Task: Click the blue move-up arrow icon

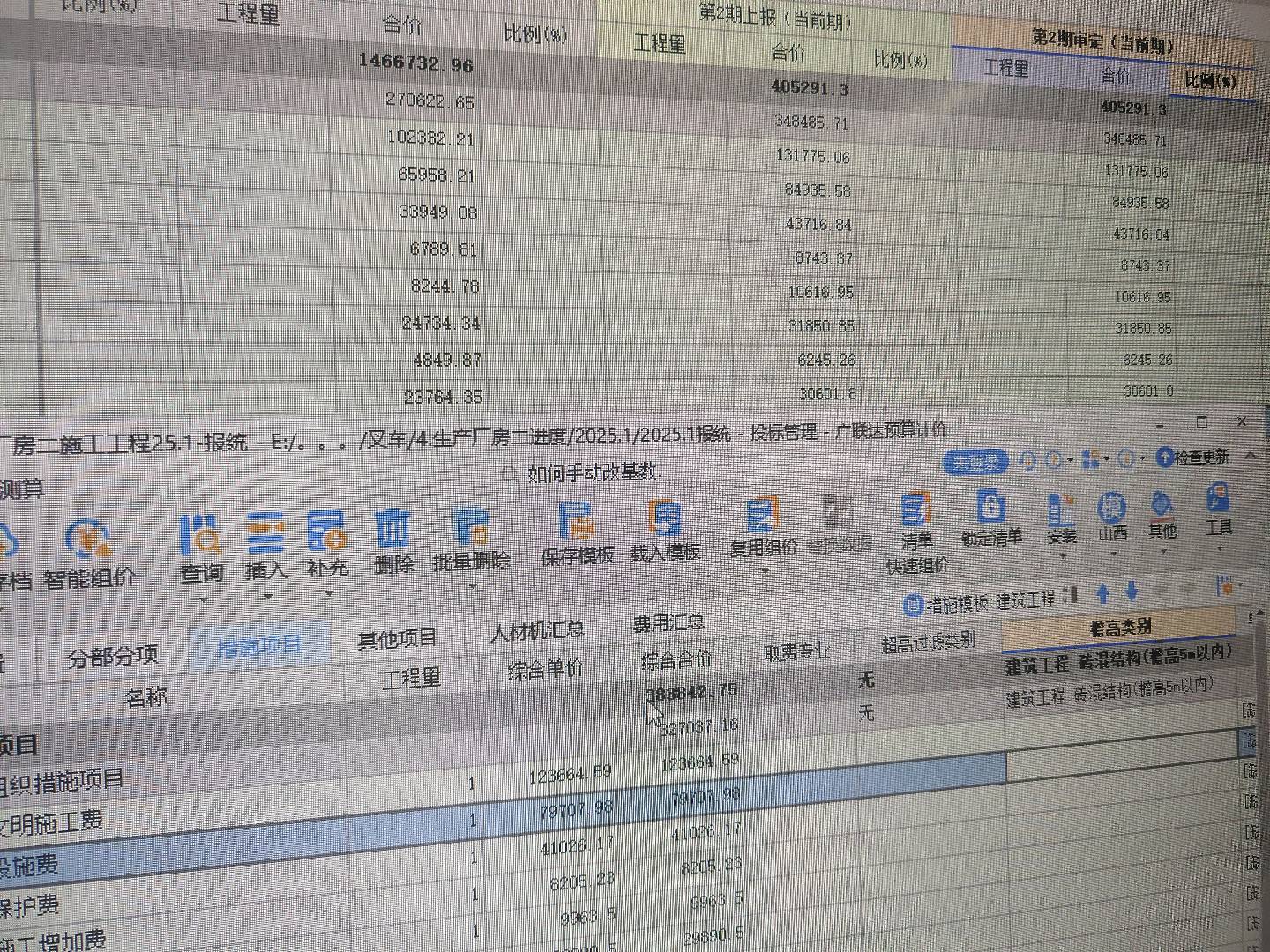Action: pos(1102,594)
